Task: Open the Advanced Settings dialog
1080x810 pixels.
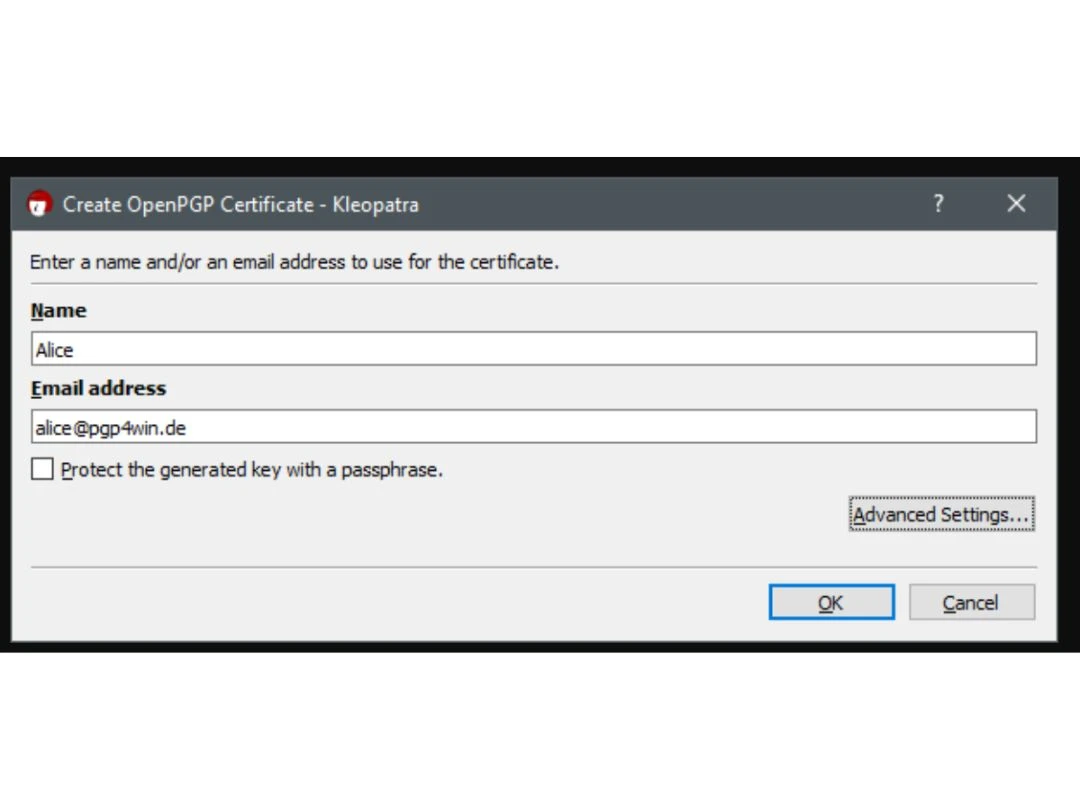Action: coord(940,515)
